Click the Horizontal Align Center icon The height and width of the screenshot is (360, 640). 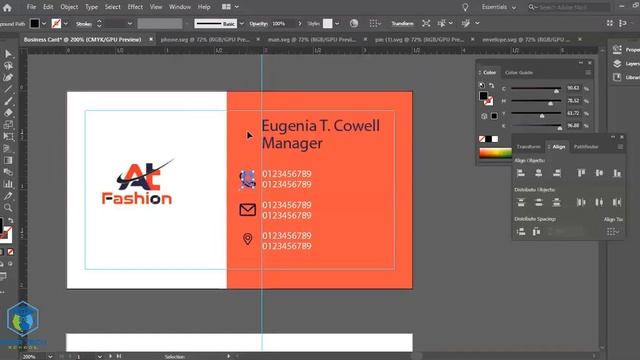(x=539, y=173)
